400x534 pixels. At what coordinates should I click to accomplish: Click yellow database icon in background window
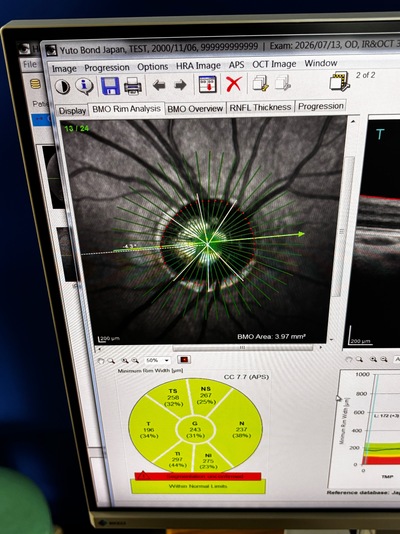click(x=35, y=84)
